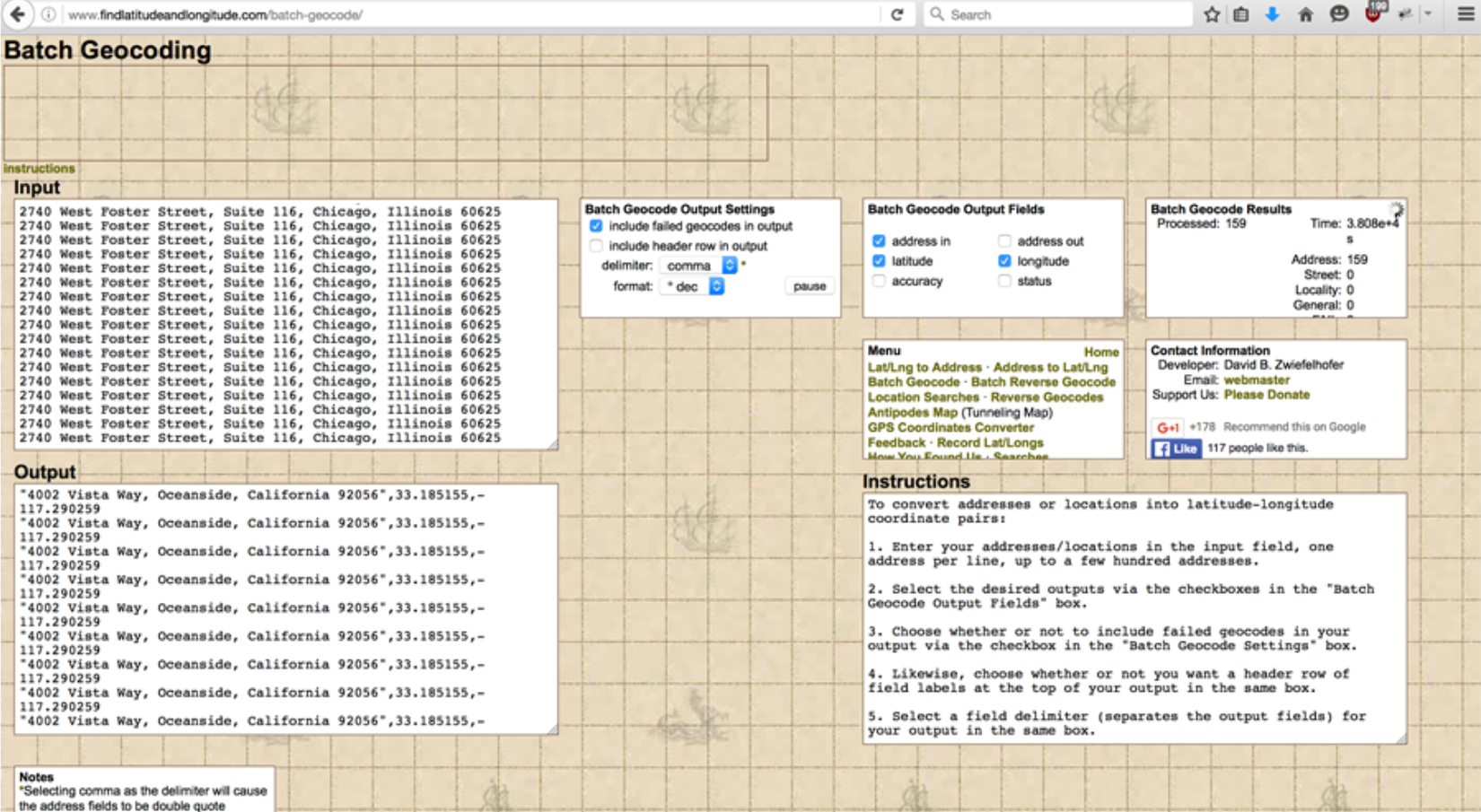
Task: Expand the toolbar overflow dropdown arrow
Action: click(1428, 14)
